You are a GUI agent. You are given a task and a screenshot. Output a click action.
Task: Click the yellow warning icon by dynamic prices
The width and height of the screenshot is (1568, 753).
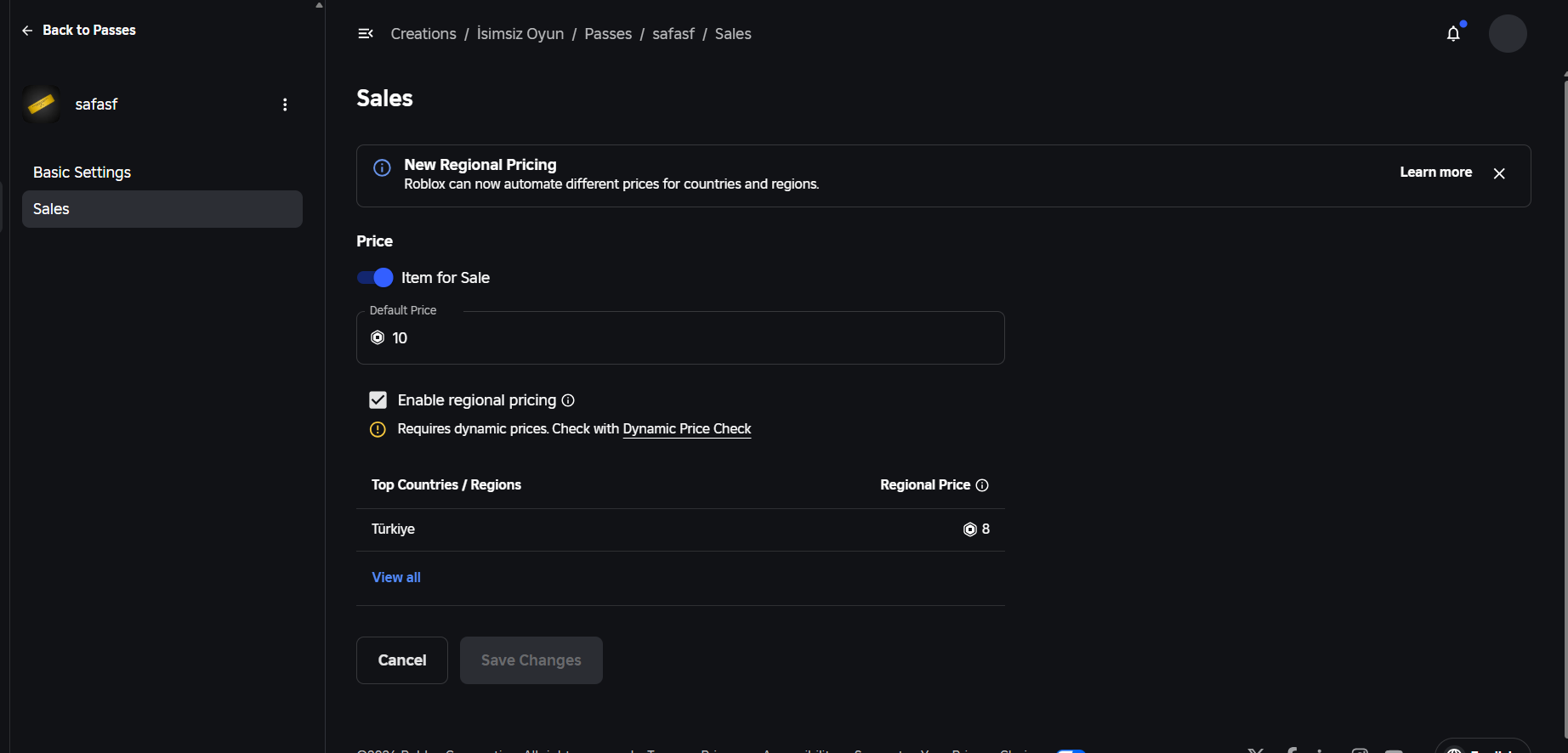click(x=378, y=429)
